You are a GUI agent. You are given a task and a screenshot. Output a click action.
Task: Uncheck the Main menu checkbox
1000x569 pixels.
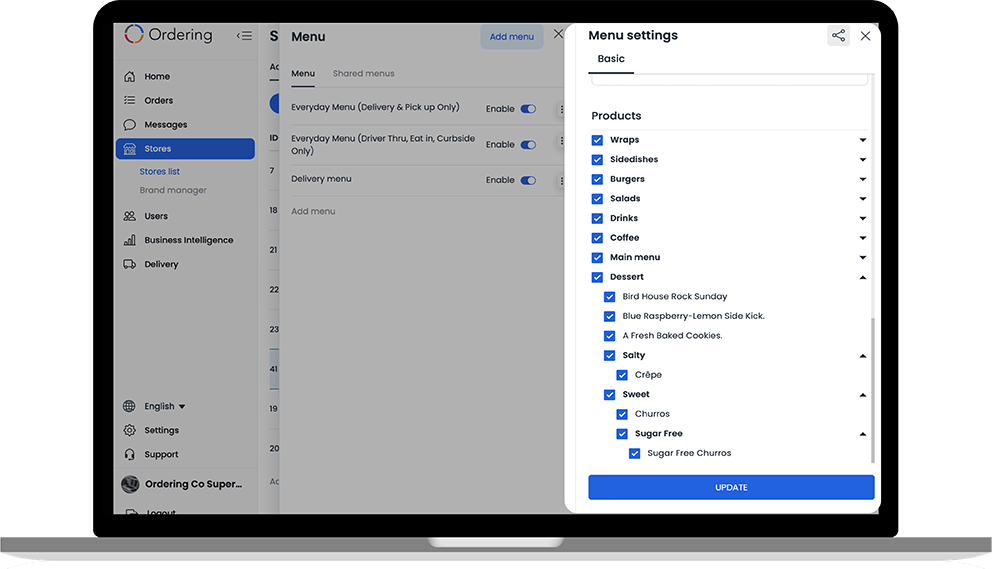click(x=597, y=258)
